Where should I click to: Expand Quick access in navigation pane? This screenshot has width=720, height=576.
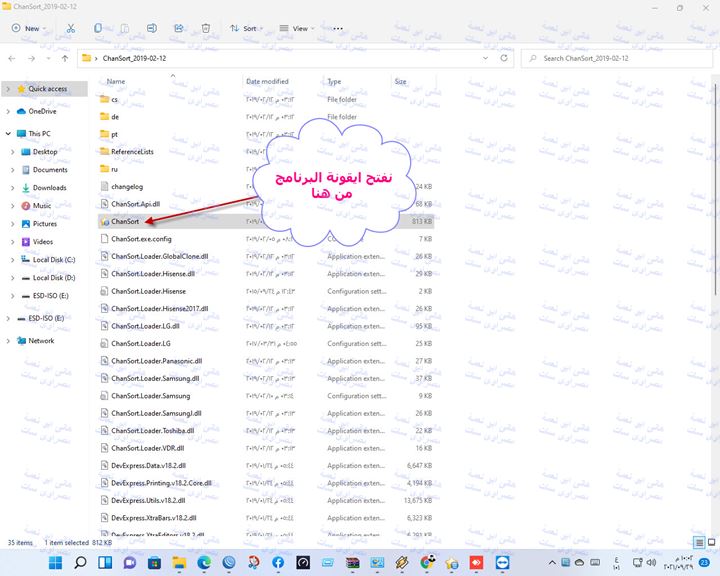(x=8, y=89)
